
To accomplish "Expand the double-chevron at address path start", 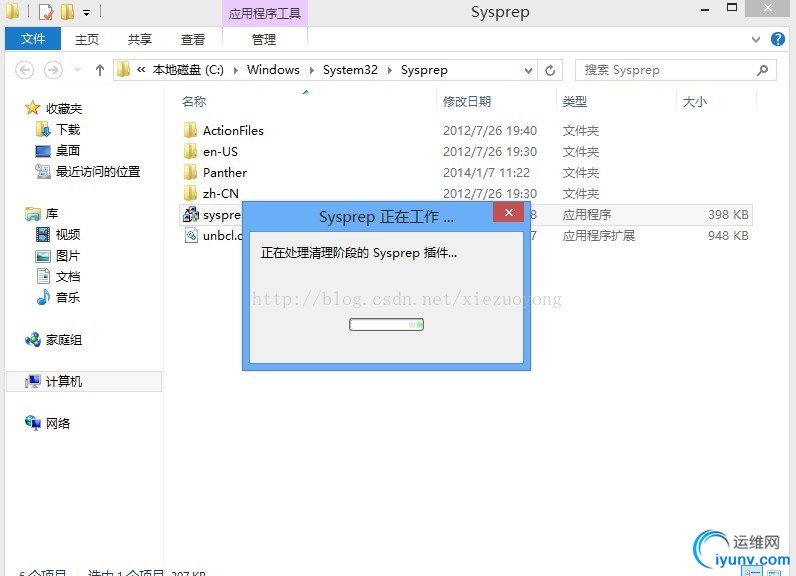I will (x=141, y=70).
